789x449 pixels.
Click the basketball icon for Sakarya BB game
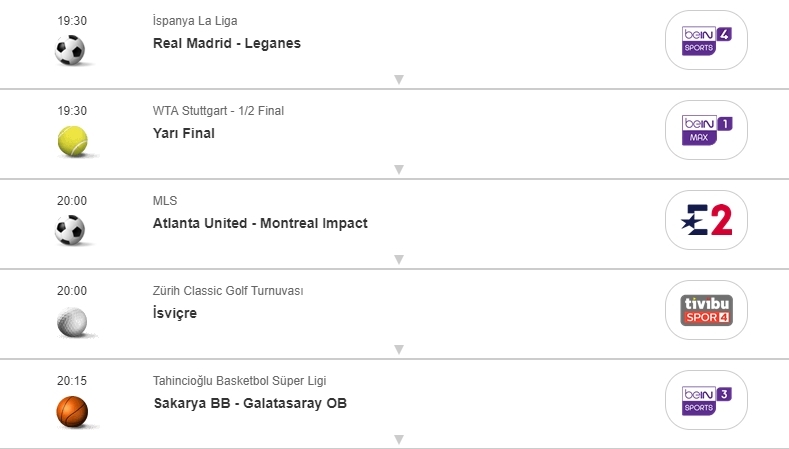point(72,411)
